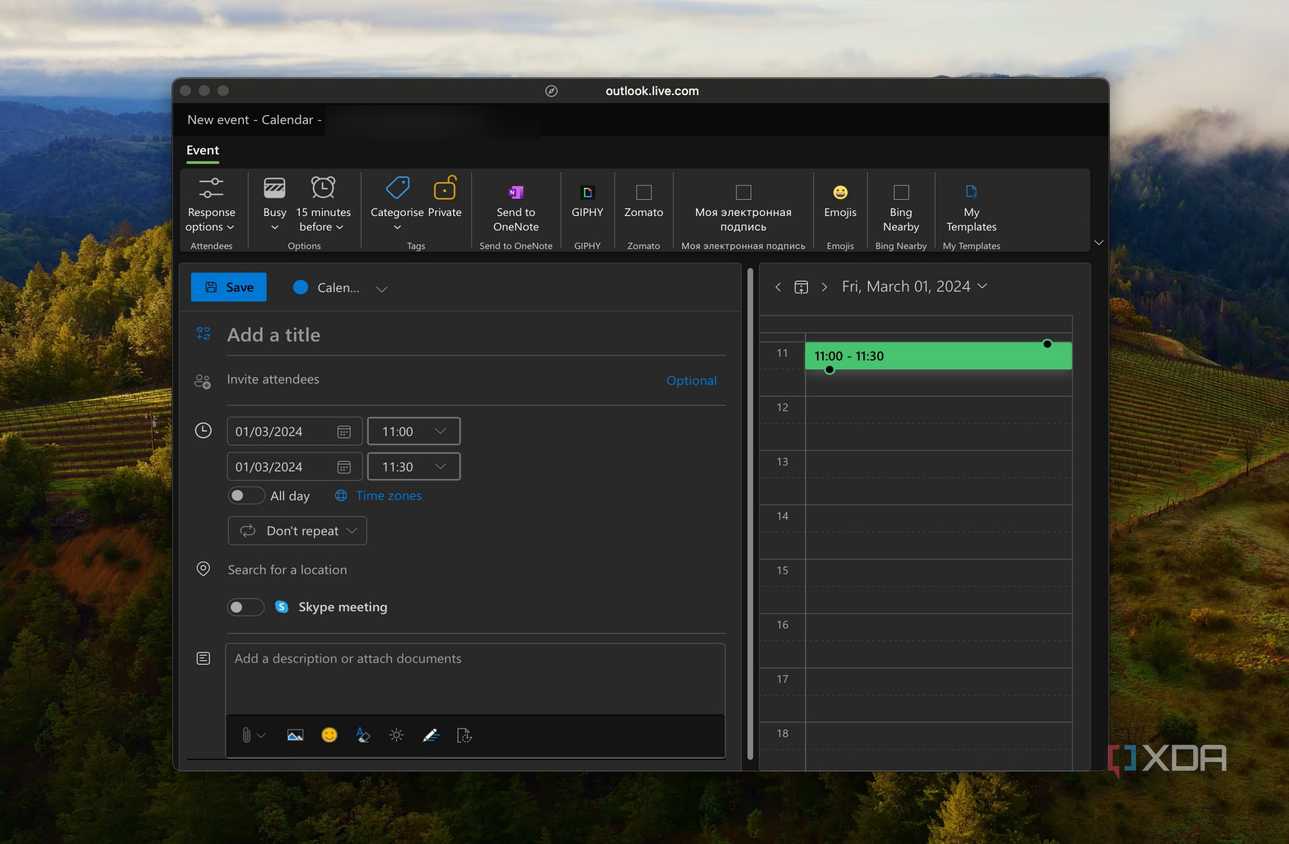Image resolution: width=1289 pixels, height=844 pixels.
Task: Select the green 11:00 - 11:30 event block
Action: (x=938, y=356)
